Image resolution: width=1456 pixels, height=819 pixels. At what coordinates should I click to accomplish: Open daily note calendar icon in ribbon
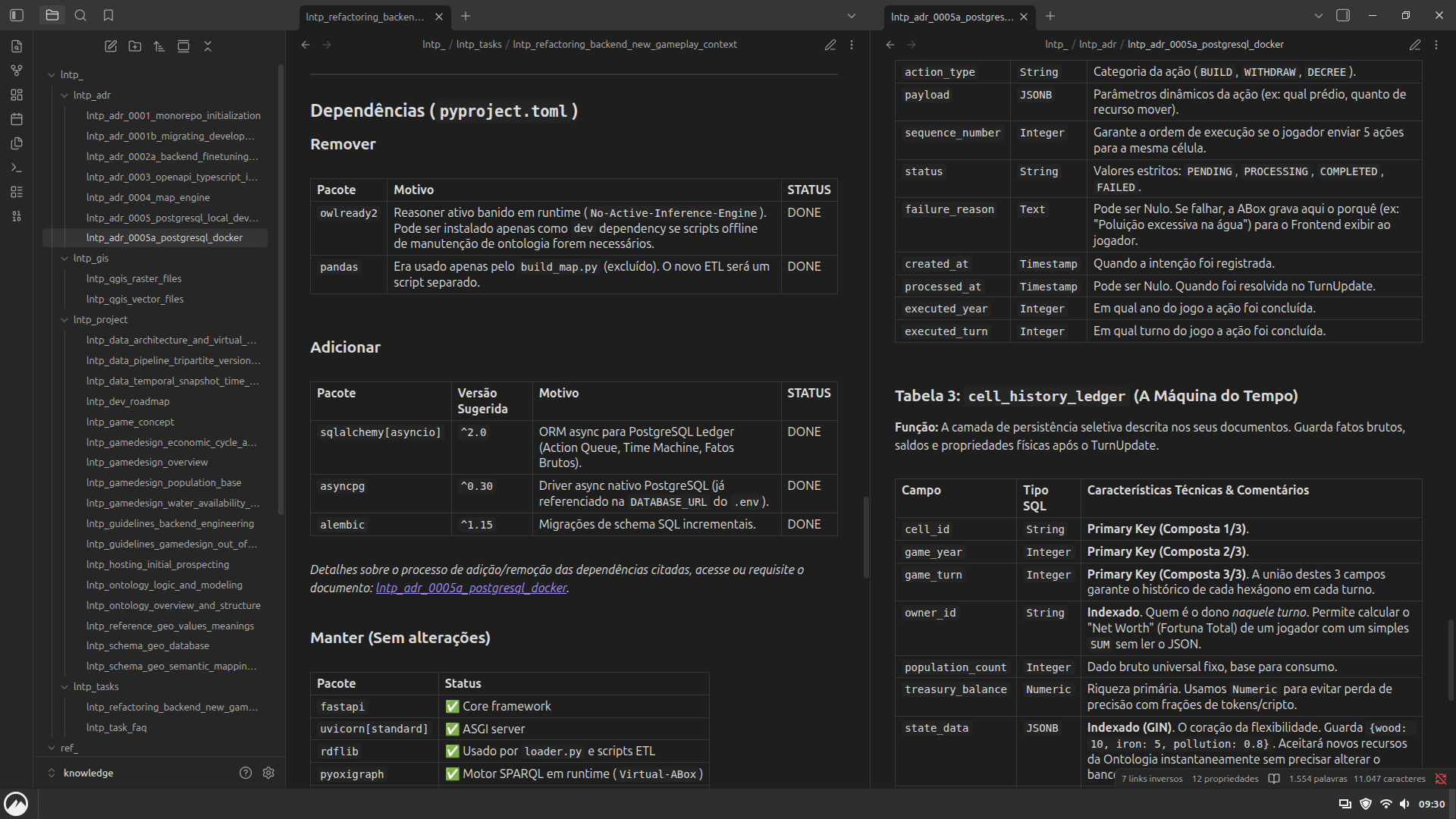[17, 119]
